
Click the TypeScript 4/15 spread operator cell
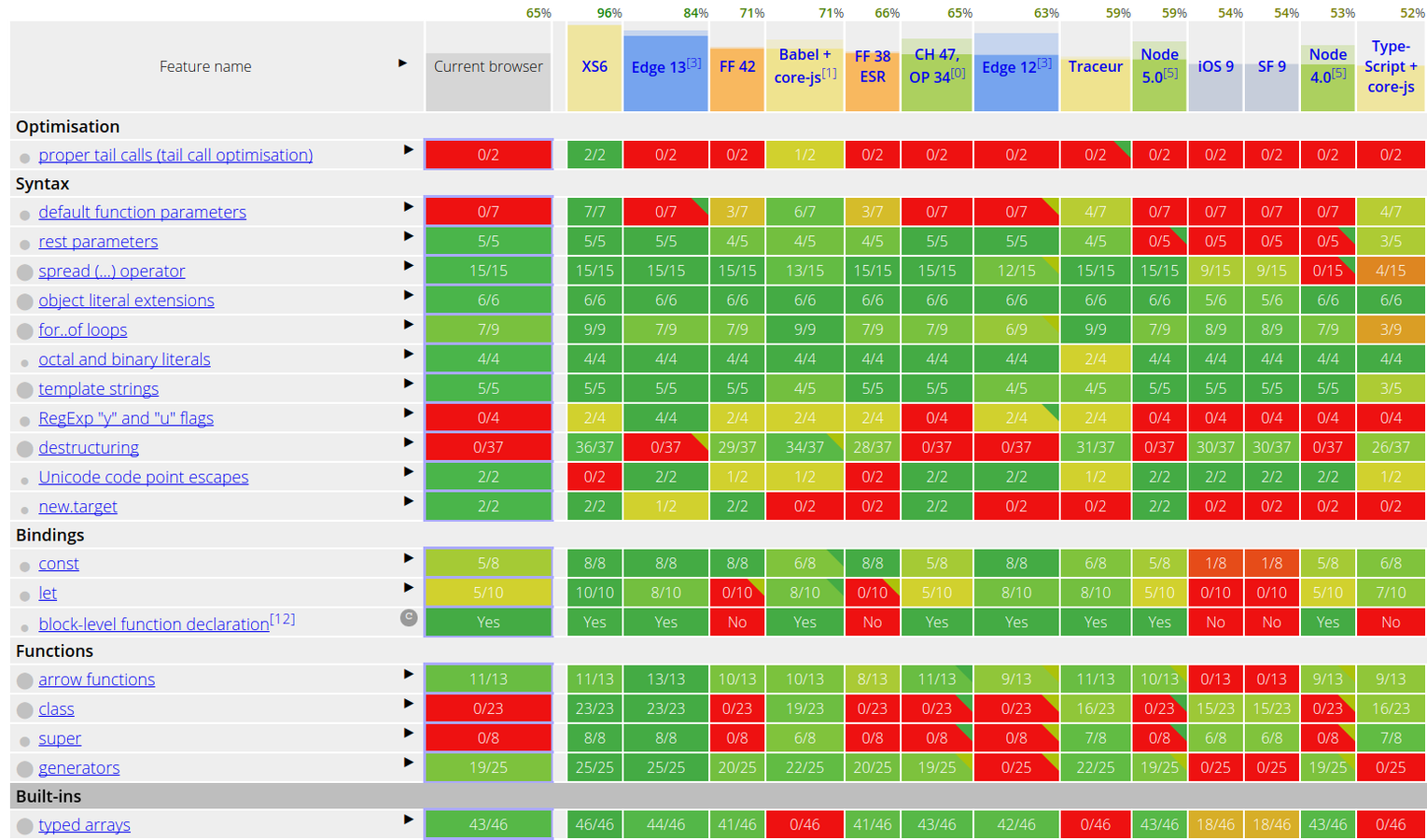pyautogui.click(x=1391, y=271)
